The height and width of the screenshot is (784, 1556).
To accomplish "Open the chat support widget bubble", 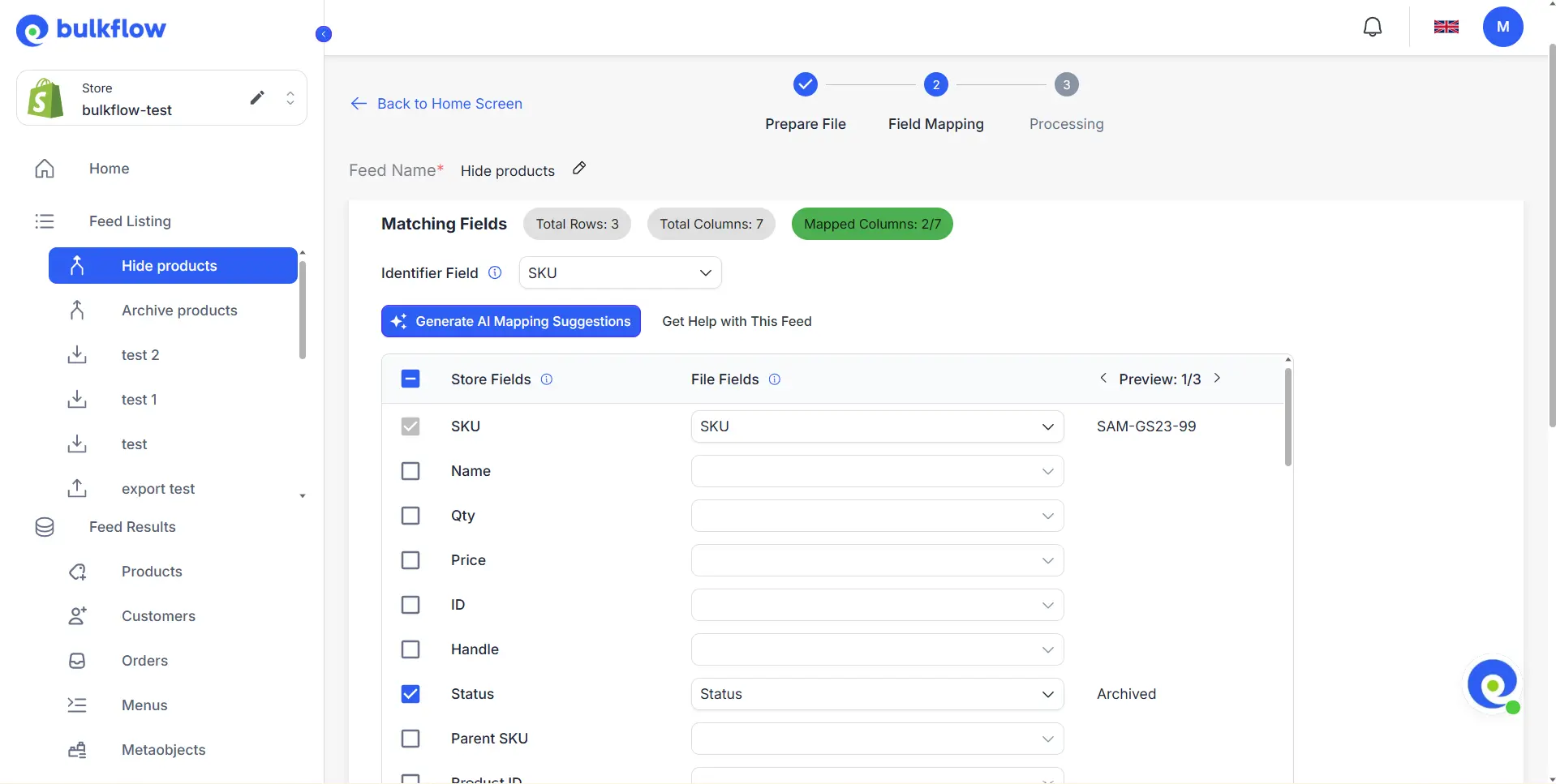I will (x=1494, y=685).
